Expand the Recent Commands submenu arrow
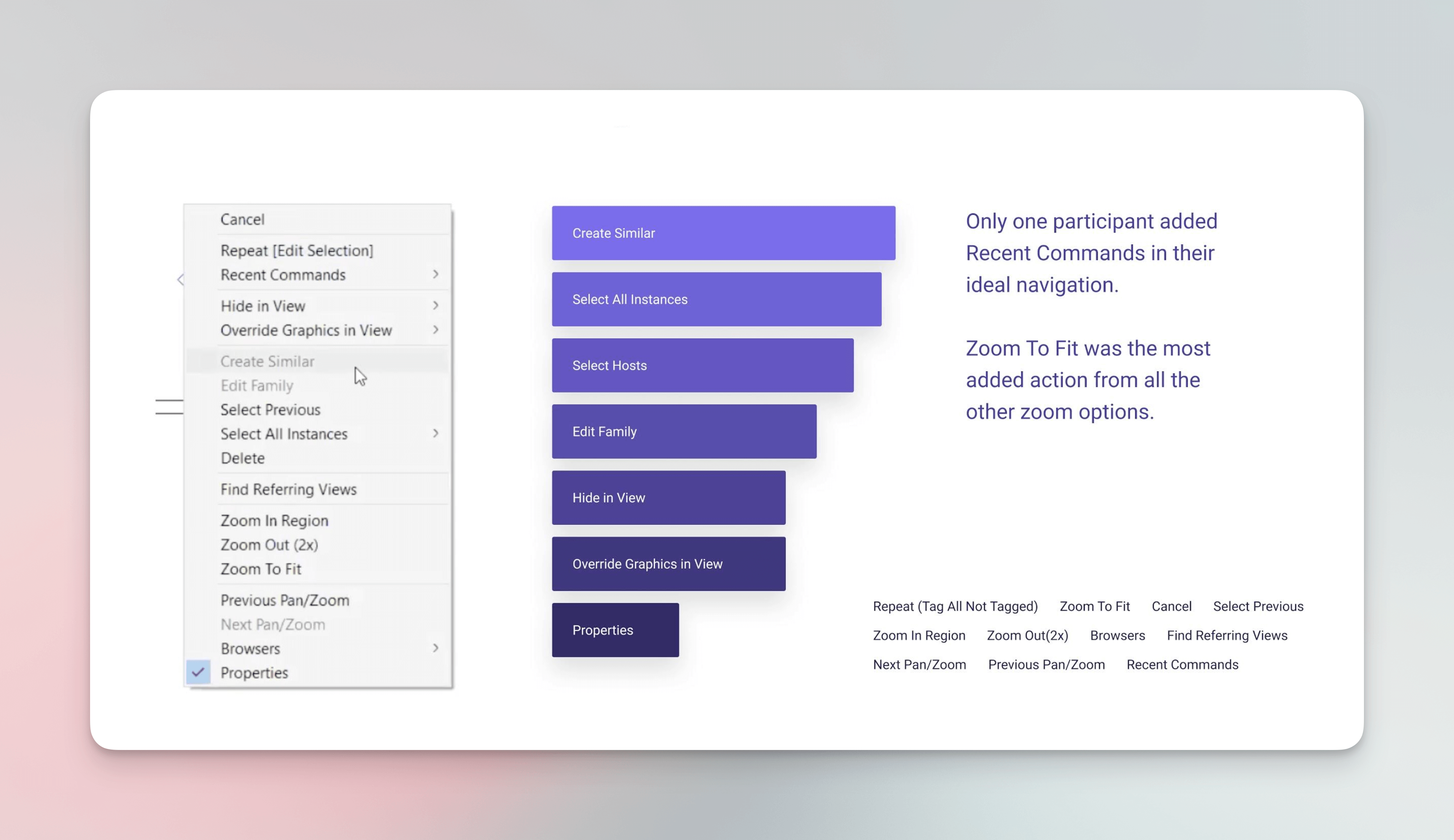Image resolution: width=1454 pixels, height=840 pixels. (435, 274)
